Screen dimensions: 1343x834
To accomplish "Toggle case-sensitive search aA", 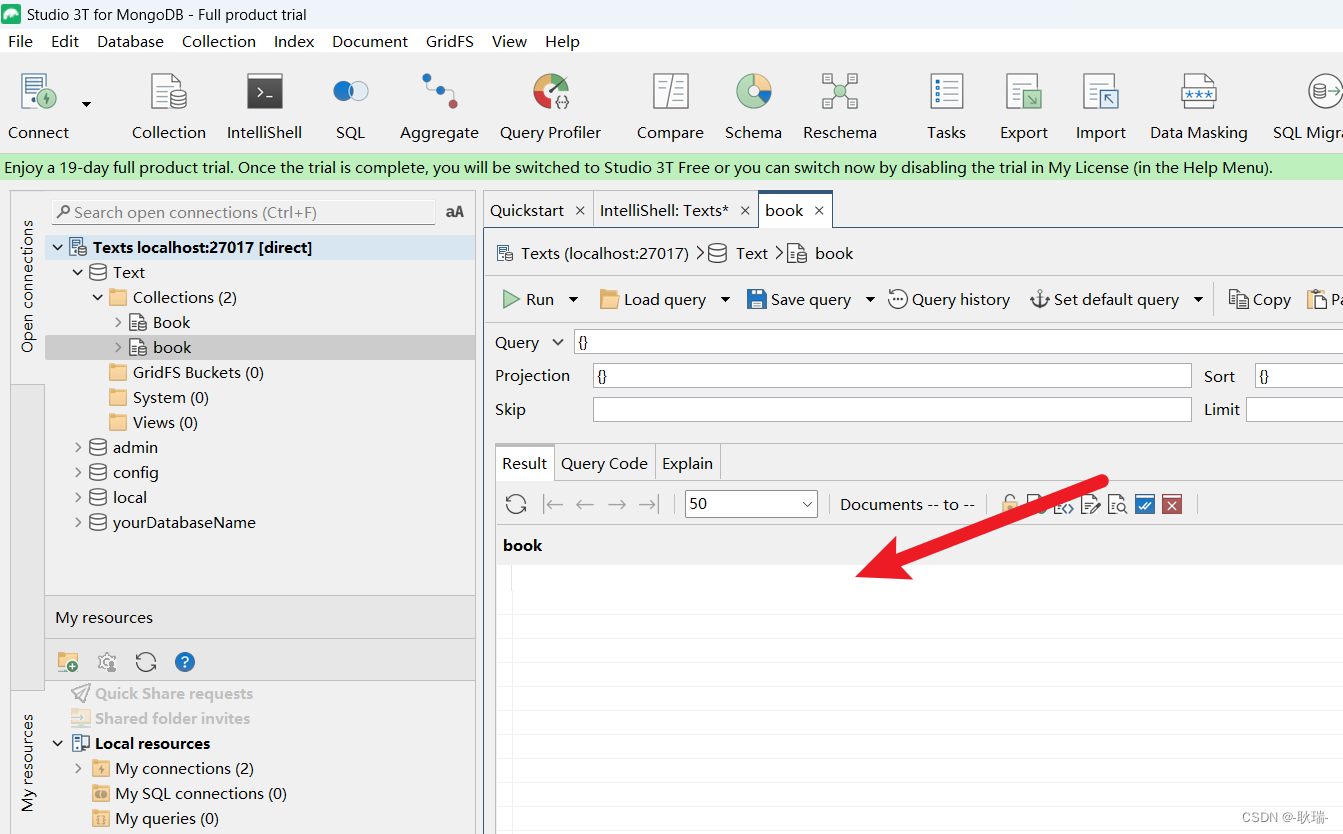I will click(455, 212).
